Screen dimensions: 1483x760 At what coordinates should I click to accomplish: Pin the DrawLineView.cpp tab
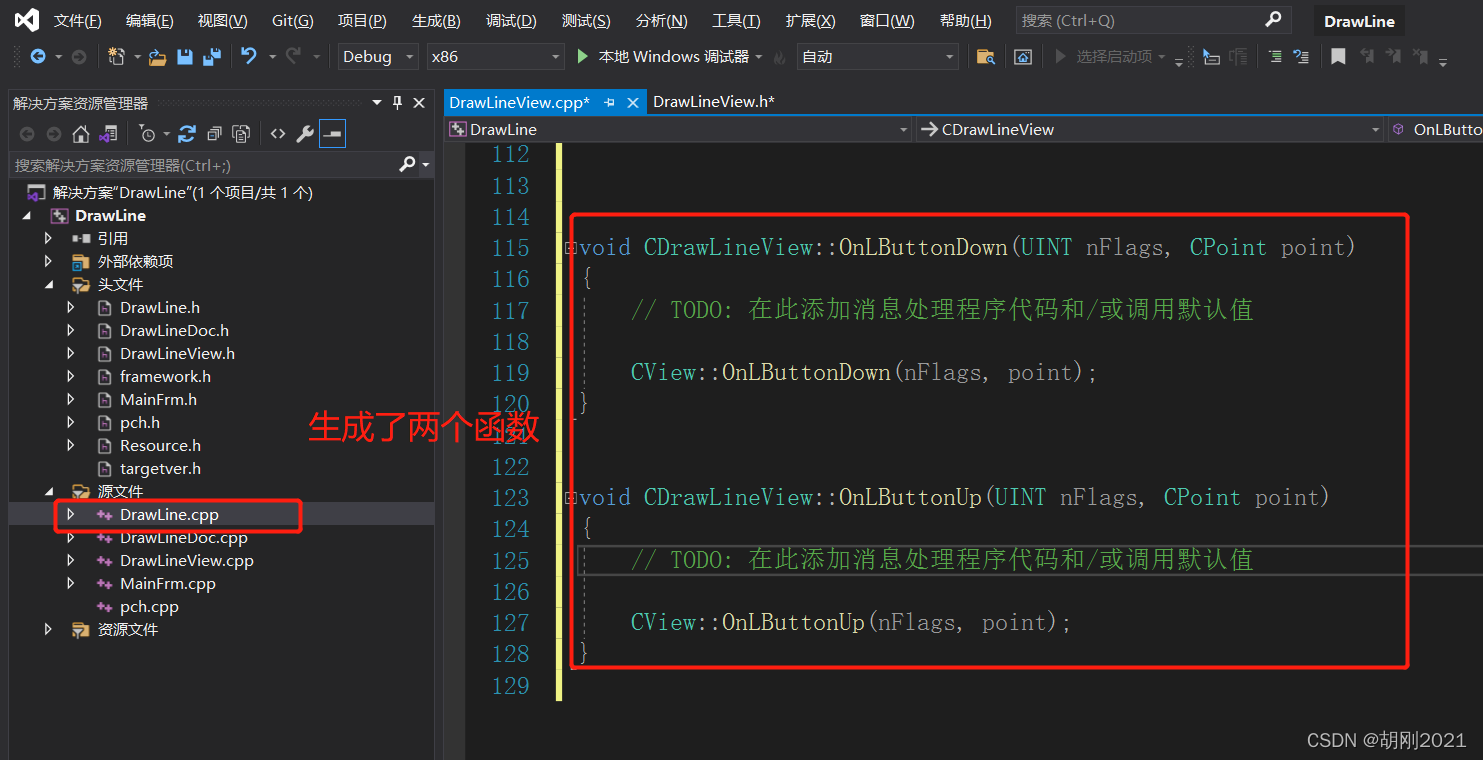[609, 102]
